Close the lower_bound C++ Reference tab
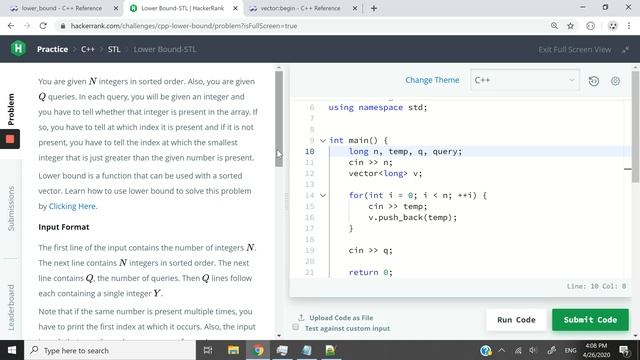 [x=116, y=8]
